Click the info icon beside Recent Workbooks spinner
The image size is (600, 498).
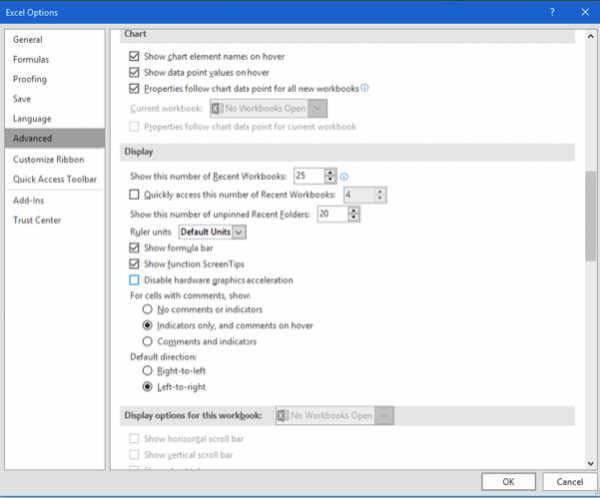(x=344, y=177)
